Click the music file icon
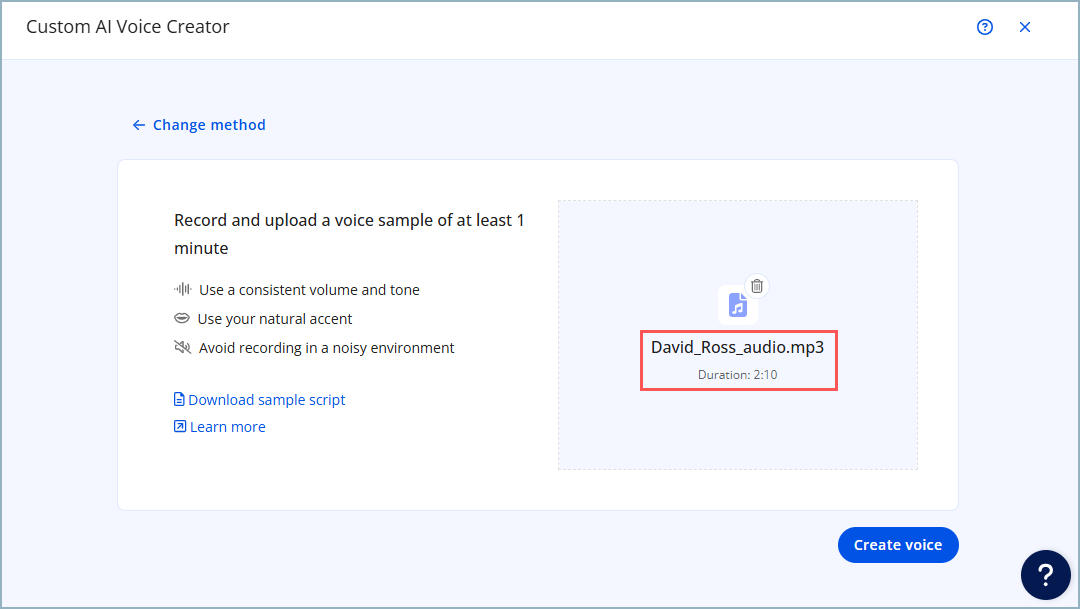The image size is (1080, 609). [738, 305]
